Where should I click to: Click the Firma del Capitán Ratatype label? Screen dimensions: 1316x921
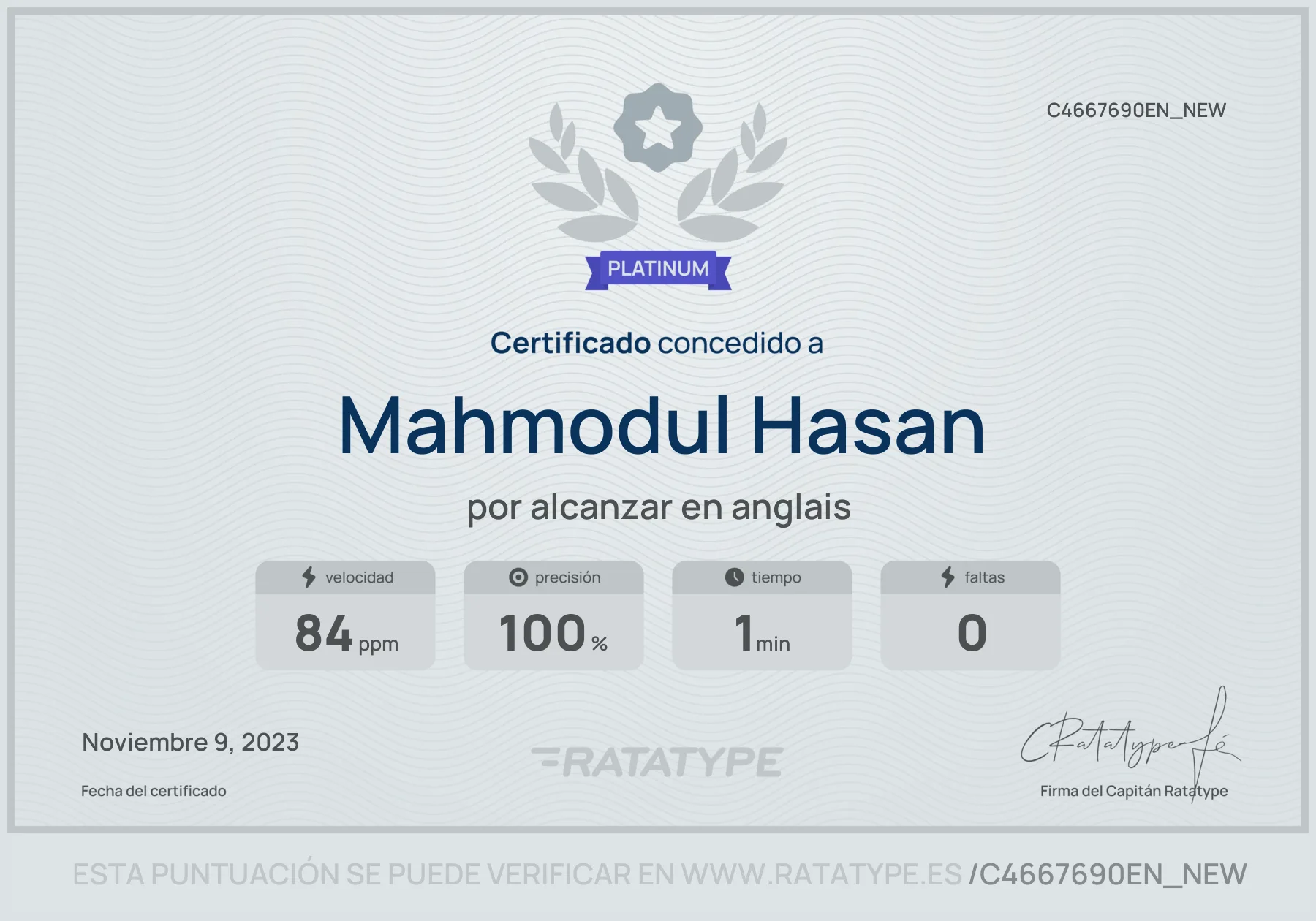(x=1134, y=791)
